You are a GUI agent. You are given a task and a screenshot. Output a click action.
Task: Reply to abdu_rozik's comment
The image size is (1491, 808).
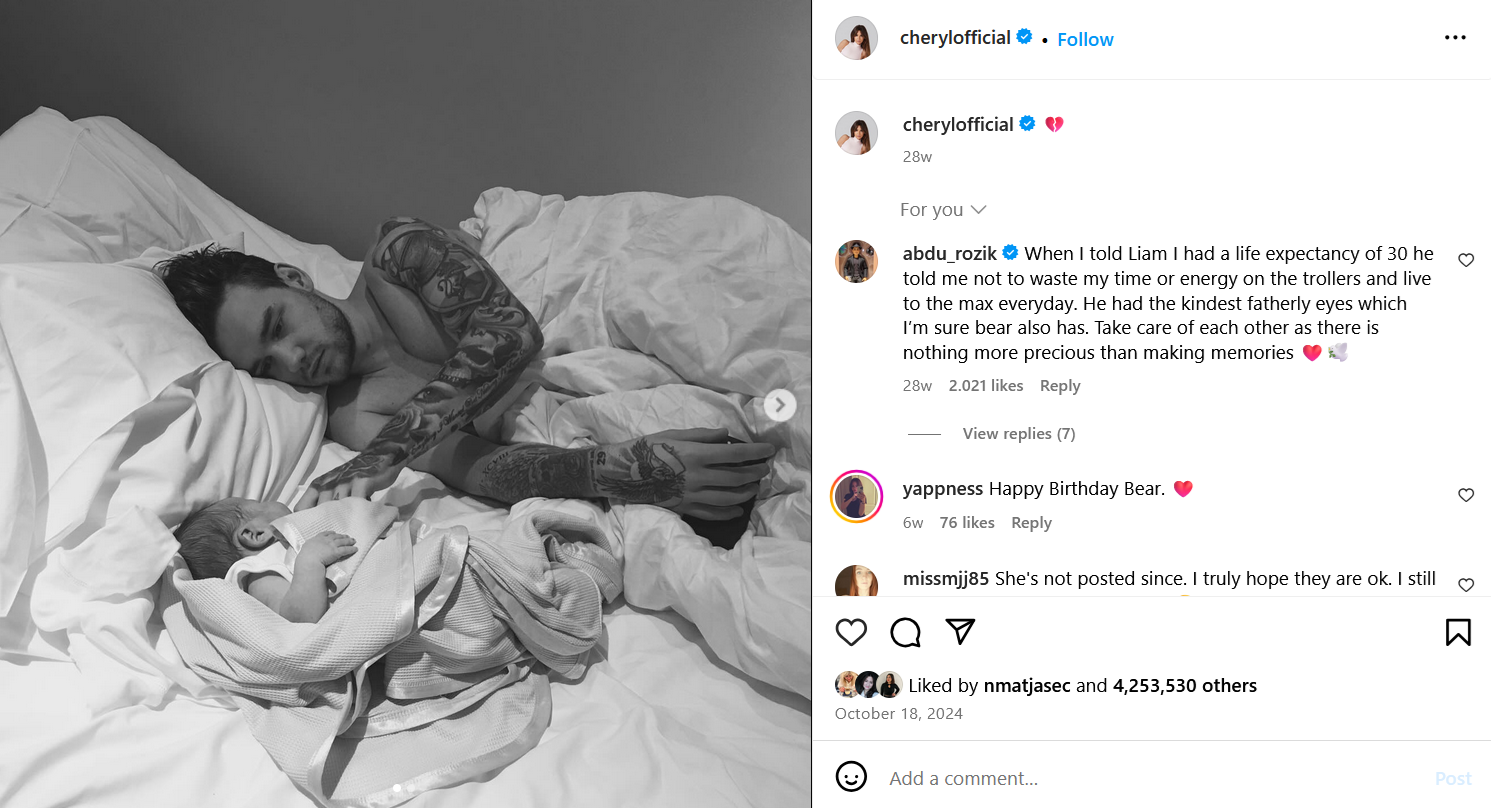pyautogui.click(x=1060, y=386)
